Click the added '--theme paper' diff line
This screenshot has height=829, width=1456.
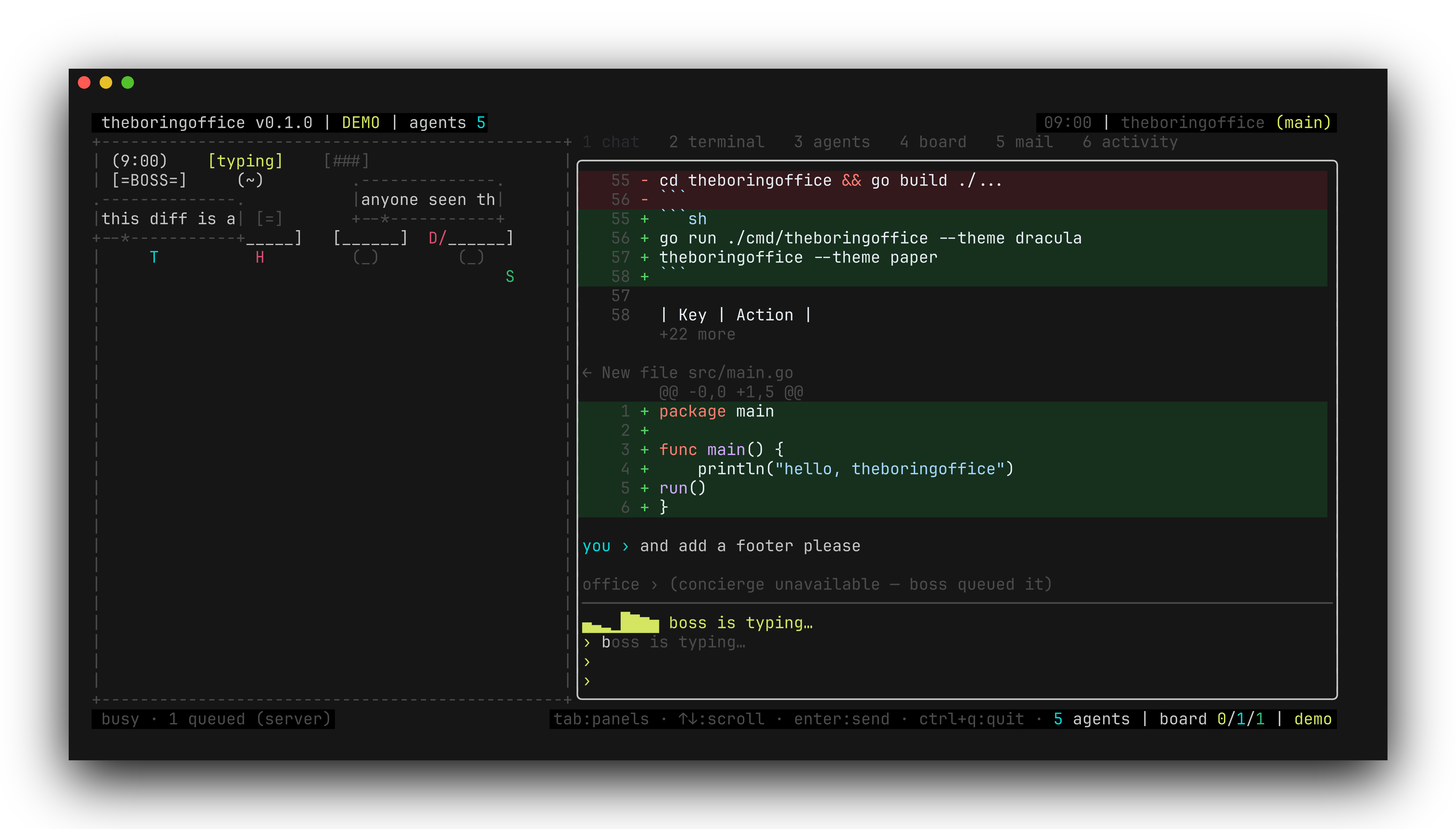[953, 257]
